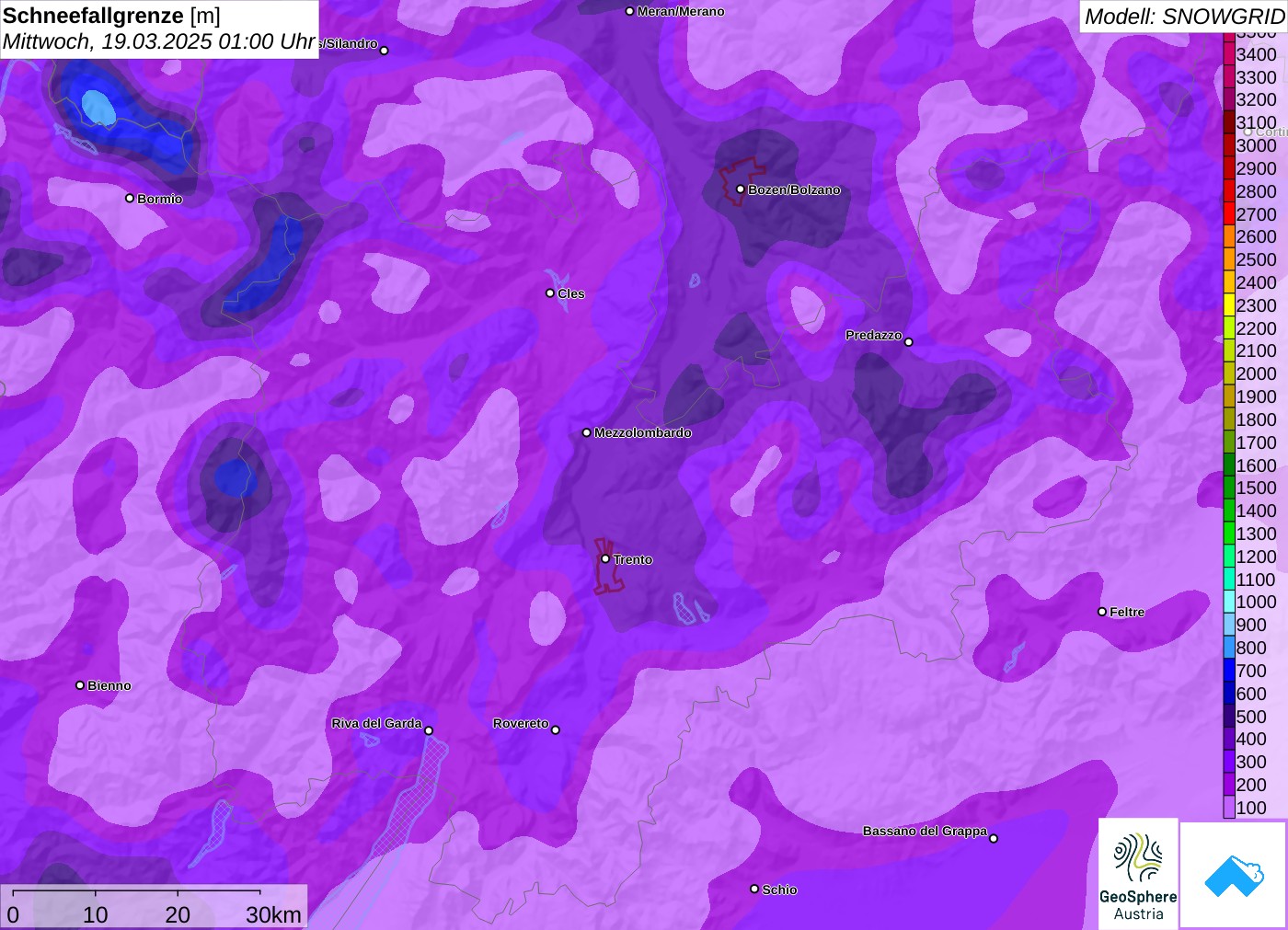This screenshot has width=1288, height=930.
Task: Select the Rovereto location marker dot
Action: coord(555,730)
